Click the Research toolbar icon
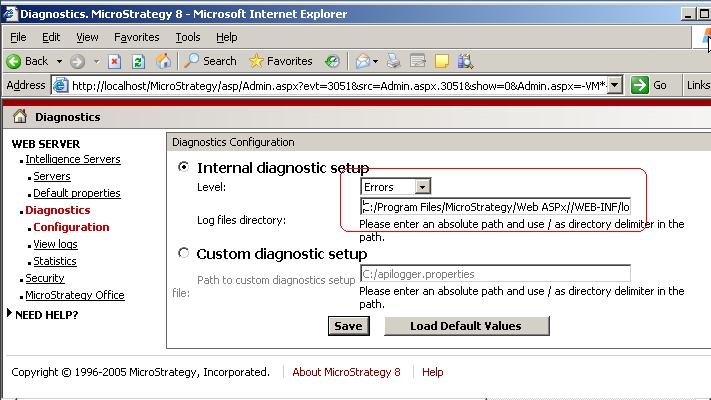 pos(466,61)
